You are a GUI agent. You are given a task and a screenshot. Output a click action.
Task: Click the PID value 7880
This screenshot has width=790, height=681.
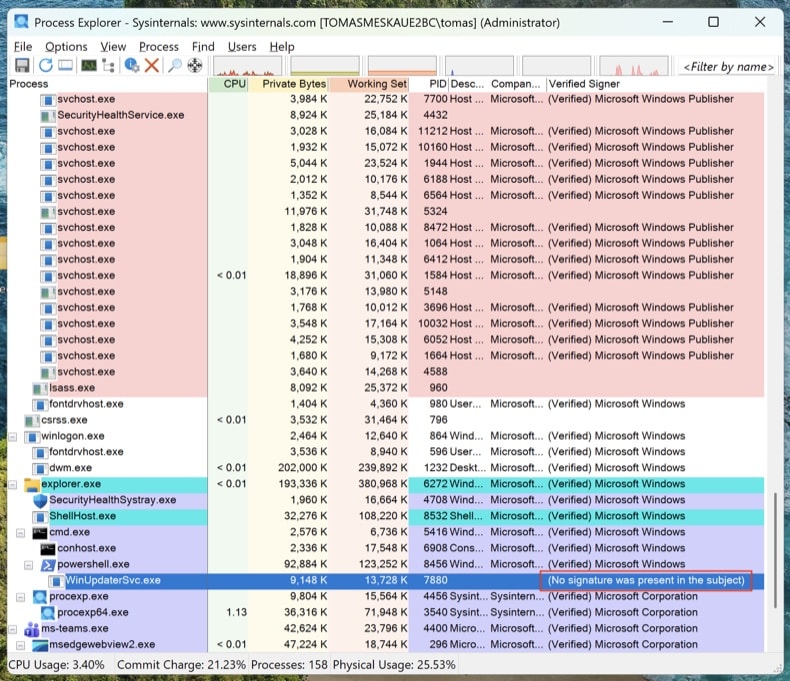pos(435,581)
